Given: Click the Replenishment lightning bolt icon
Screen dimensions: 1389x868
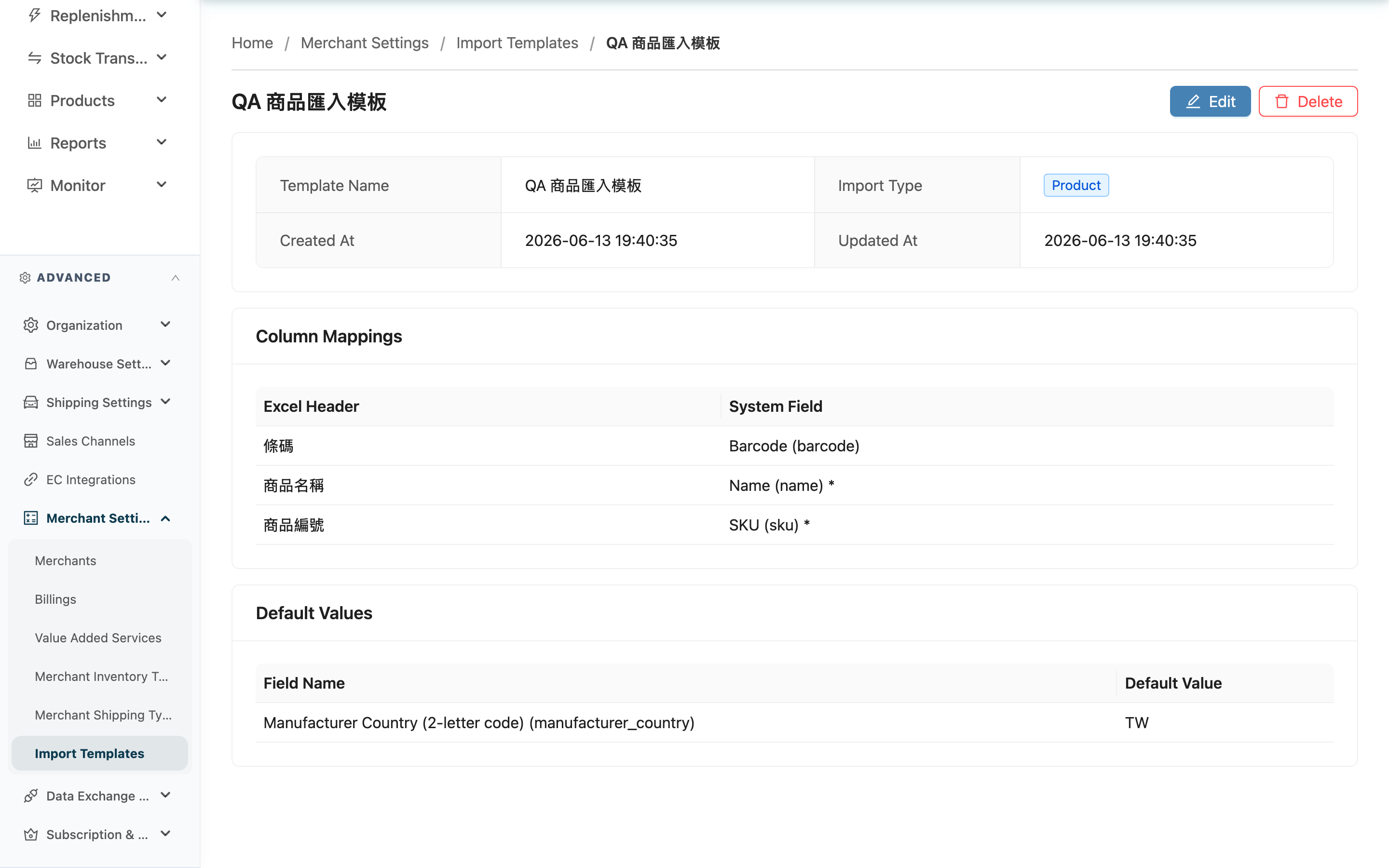Looking at the screenshot, I should (34, 15).
